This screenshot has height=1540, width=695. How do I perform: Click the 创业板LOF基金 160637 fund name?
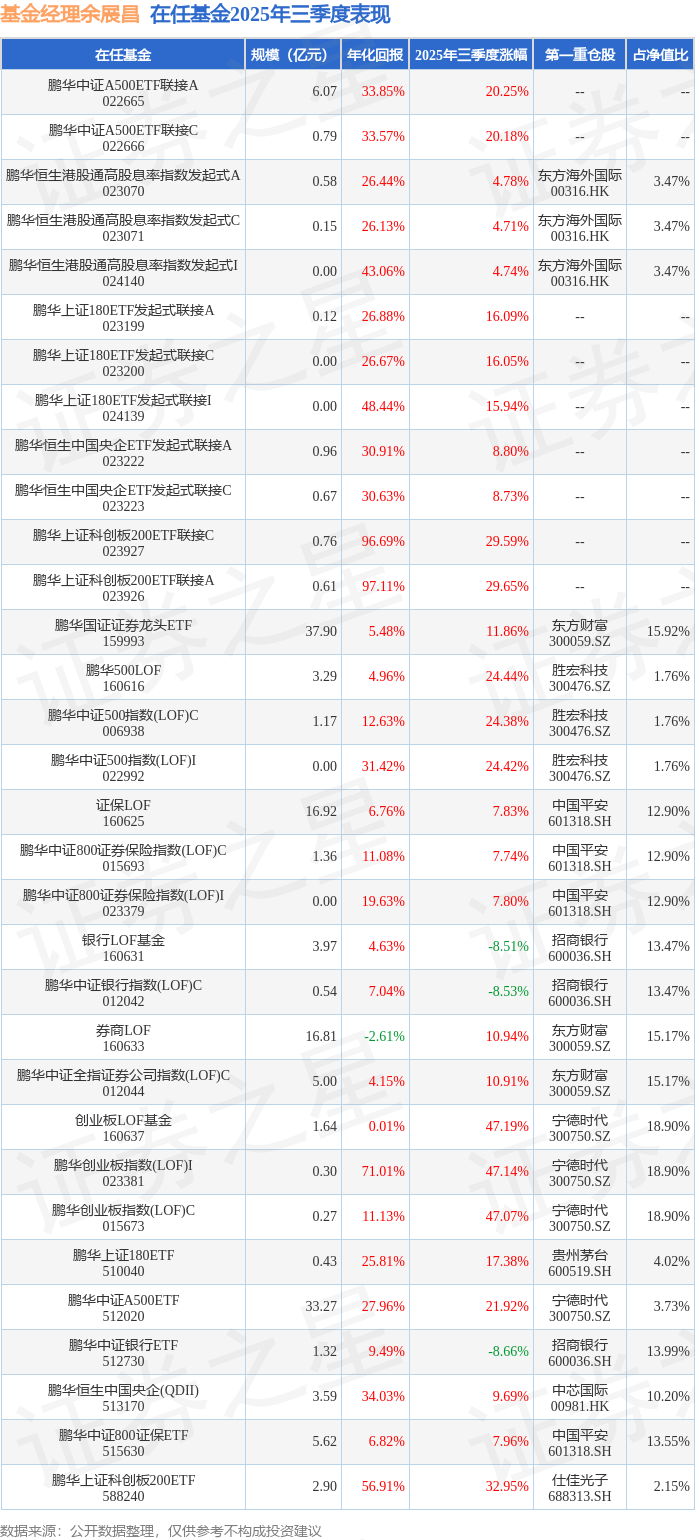click(x=123, y=1128)
